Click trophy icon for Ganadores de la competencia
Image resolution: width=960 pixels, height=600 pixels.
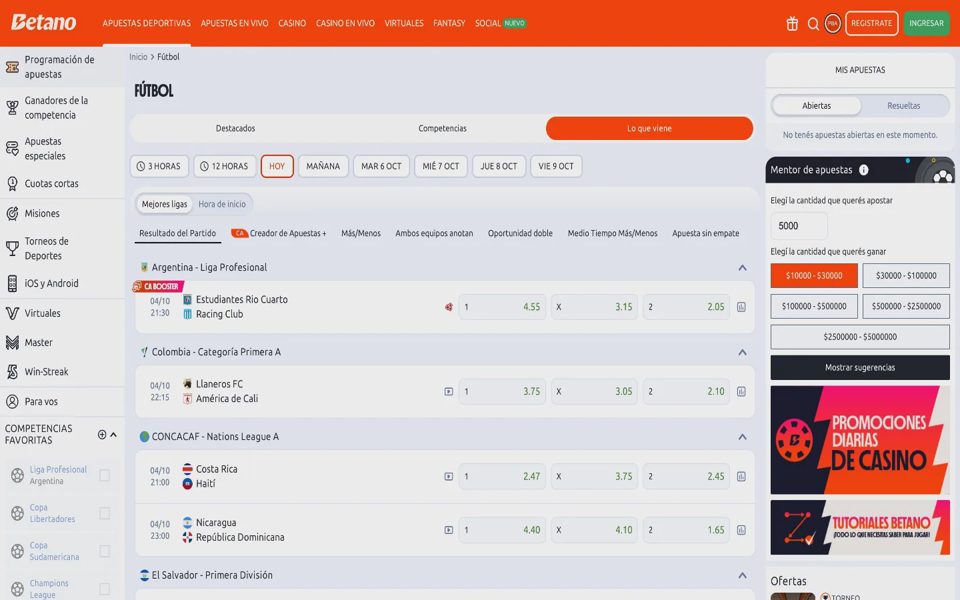coord(12,108)
